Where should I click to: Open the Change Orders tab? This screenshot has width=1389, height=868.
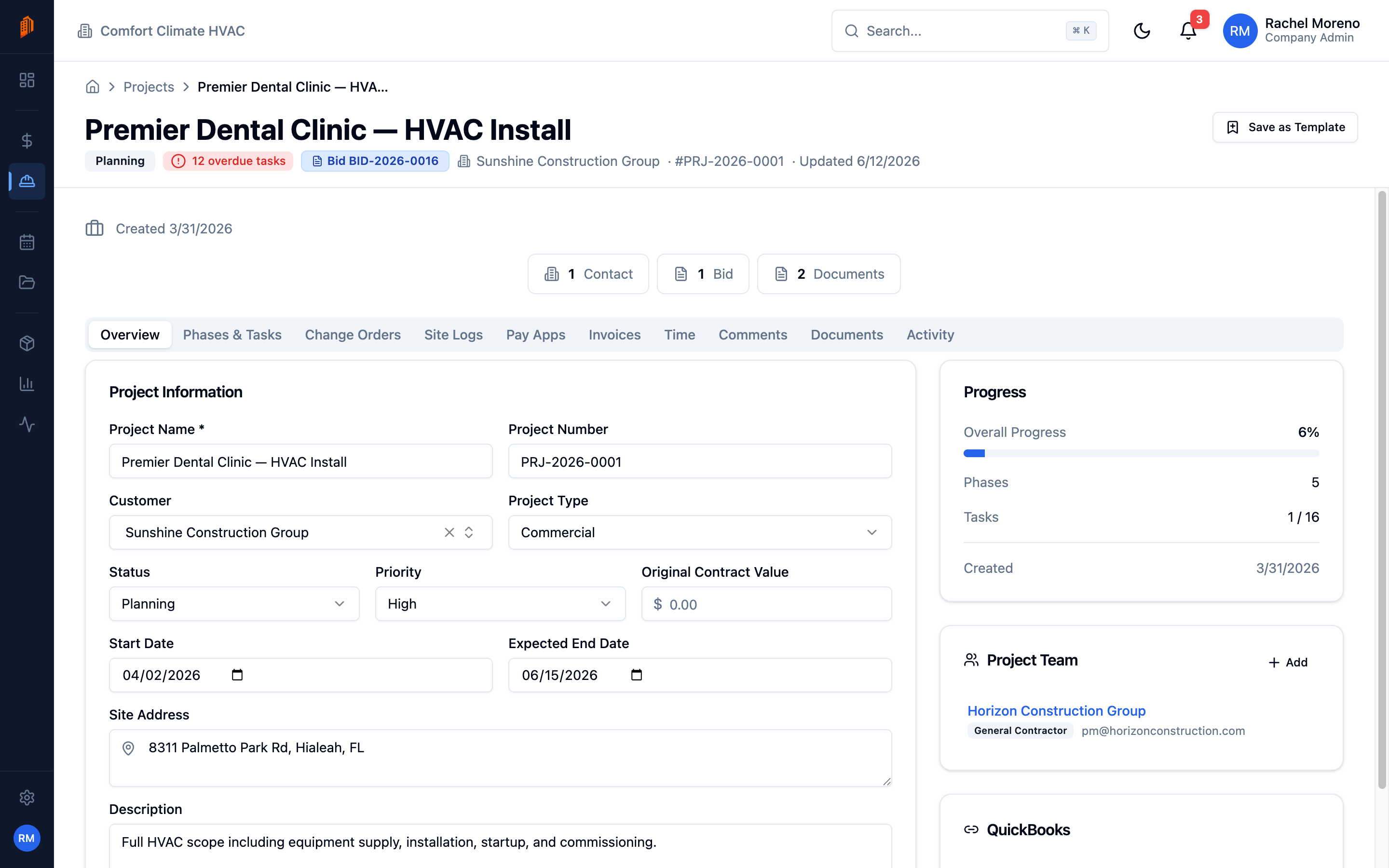point(353,335)
